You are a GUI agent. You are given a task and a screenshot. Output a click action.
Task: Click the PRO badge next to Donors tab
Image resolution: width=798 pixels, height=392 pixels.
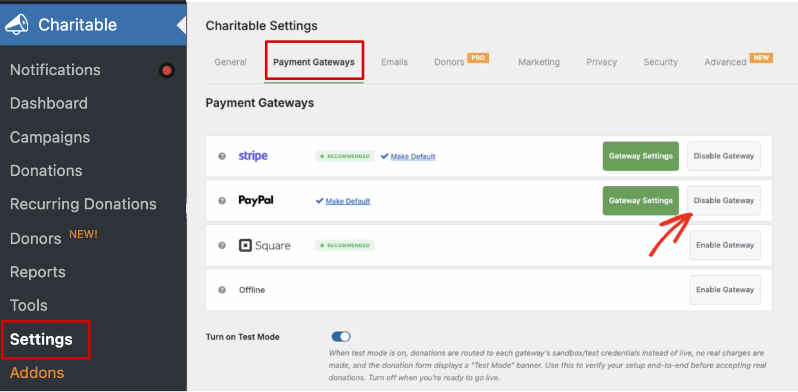tap(478, 58)
